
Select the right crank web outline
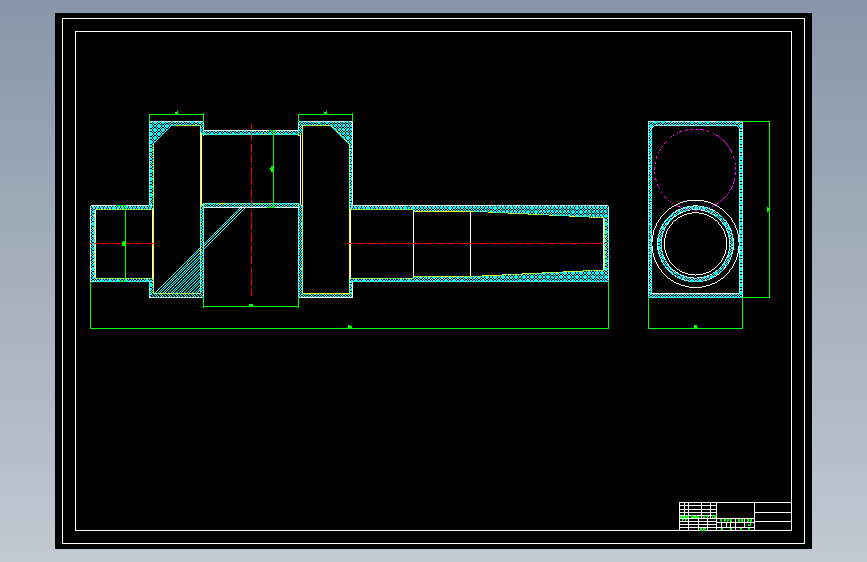pyautogui.click(x=326, y=209)
